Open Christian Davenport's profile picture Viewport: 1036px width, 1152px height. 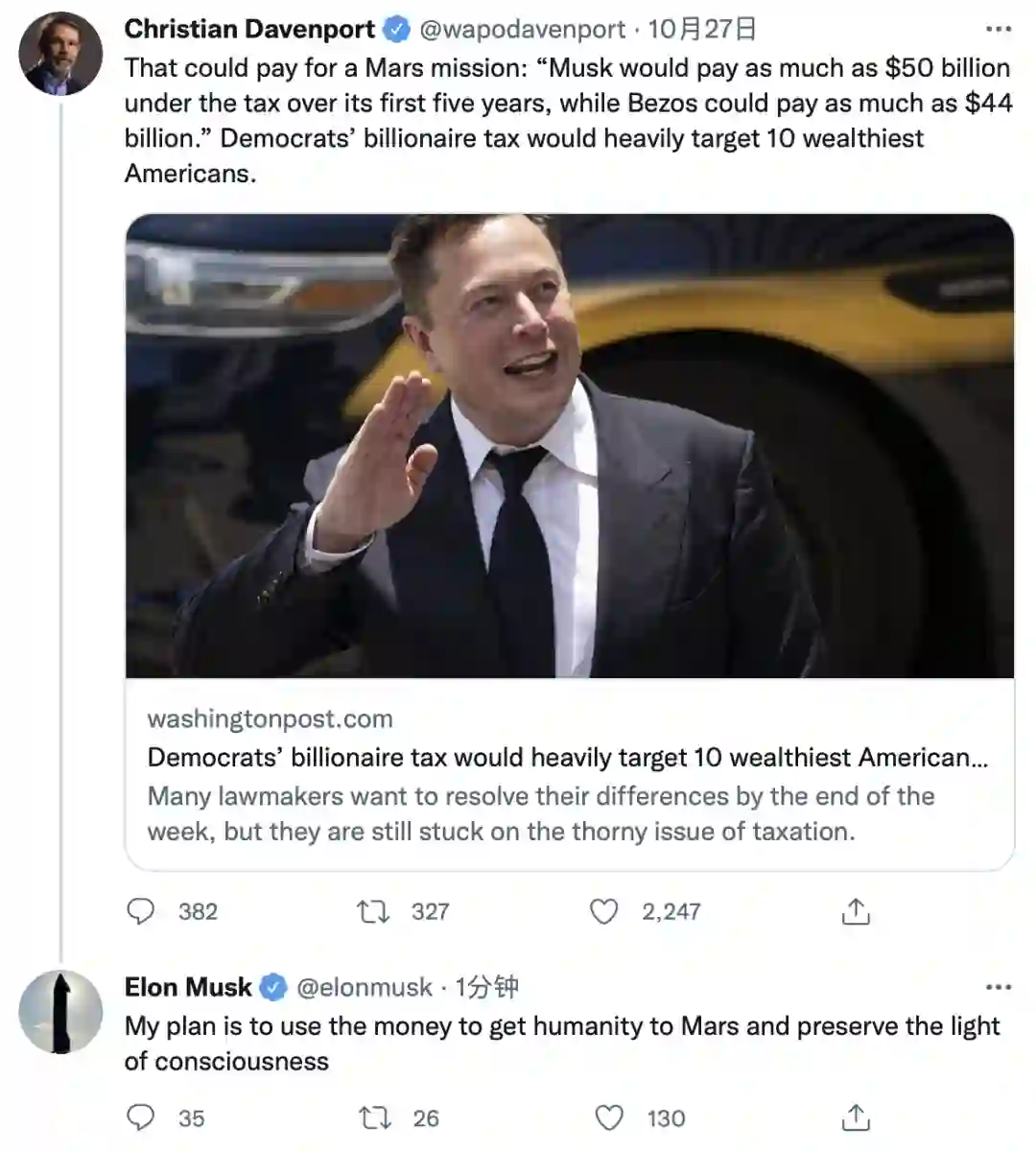[60, 54]
